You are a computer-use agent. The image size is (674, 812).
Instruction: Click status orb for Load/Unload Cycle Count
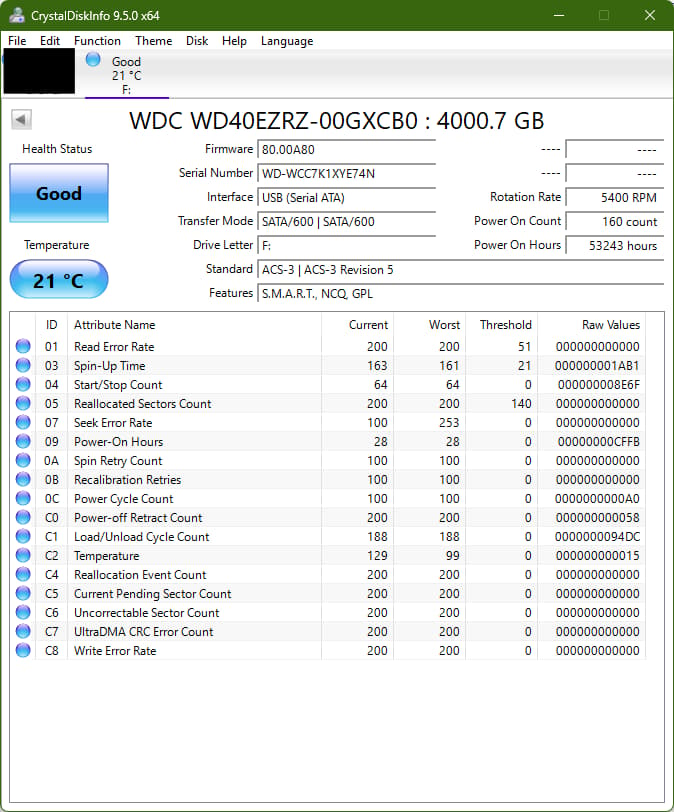click(23, 536)
